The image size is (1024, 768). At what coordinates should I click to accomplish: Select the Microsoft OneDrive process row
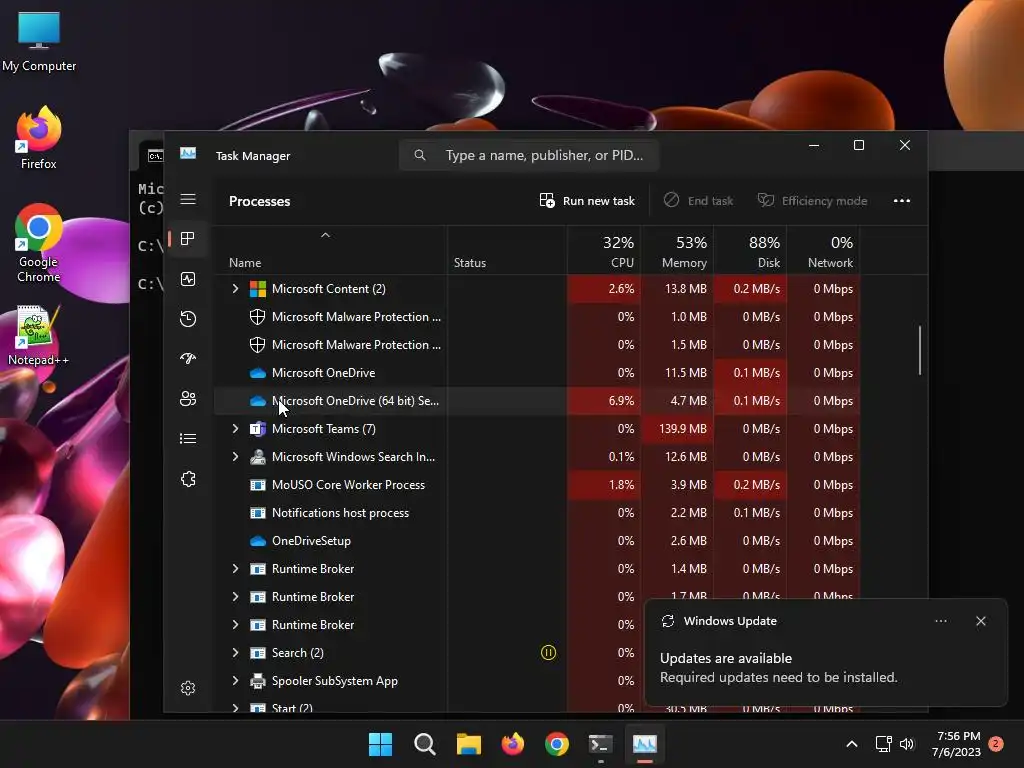[x=537, y=373]
